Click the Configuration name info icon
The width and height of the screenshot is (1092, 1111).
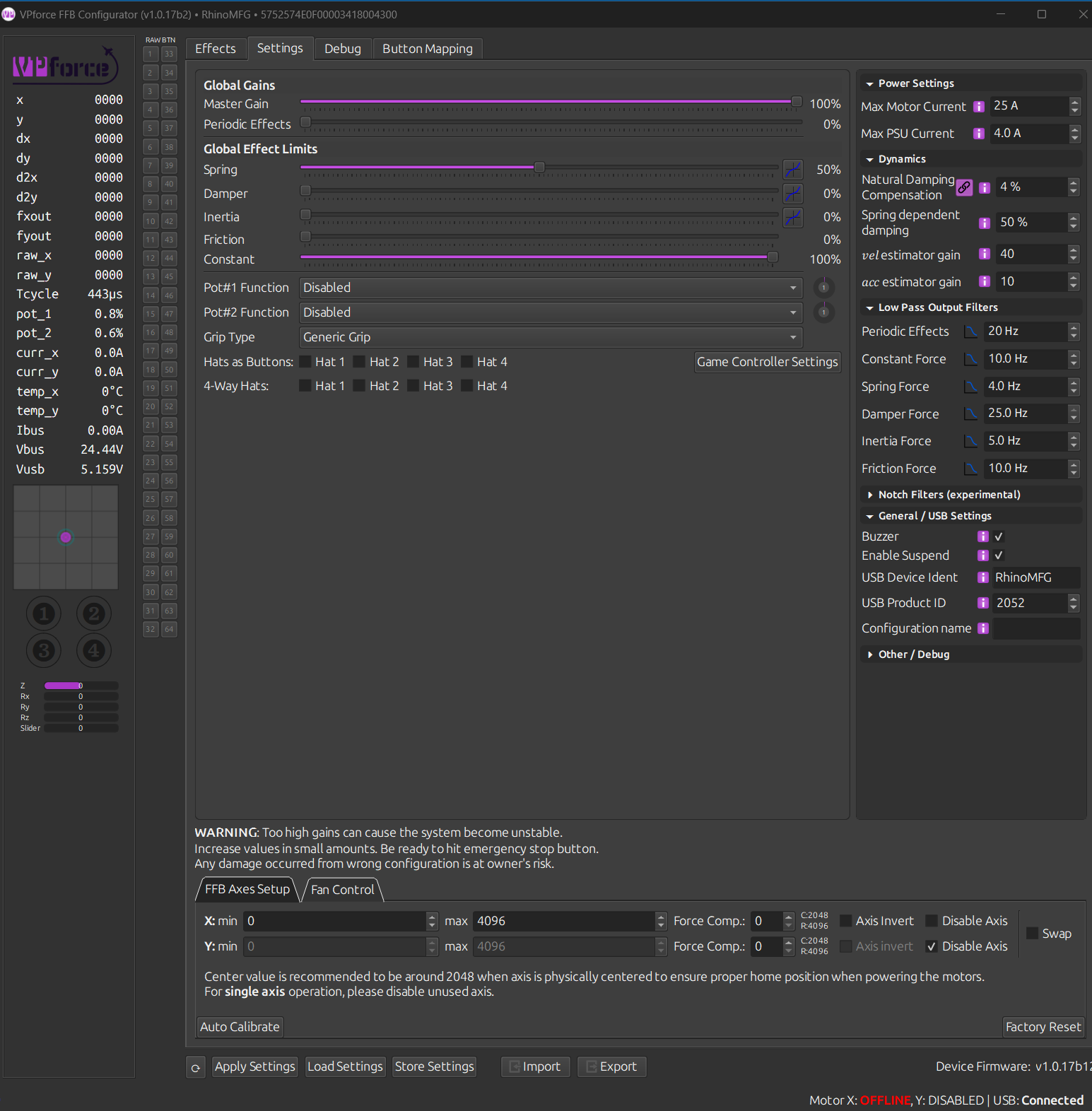983,628
